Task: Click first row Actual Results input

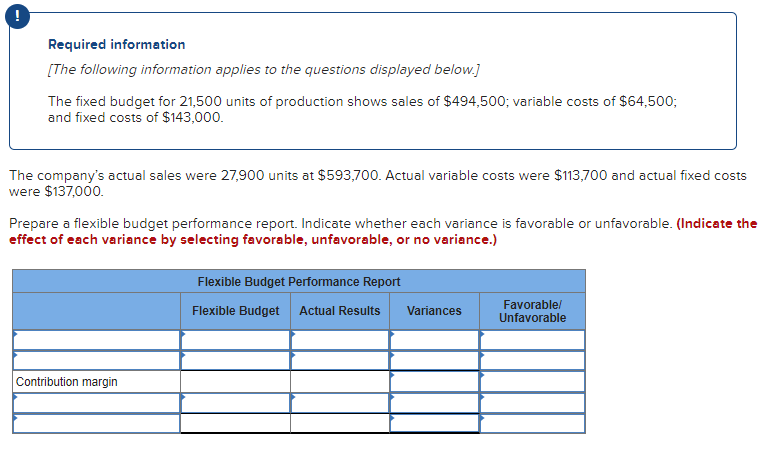Action: click(x=340, y=340)
